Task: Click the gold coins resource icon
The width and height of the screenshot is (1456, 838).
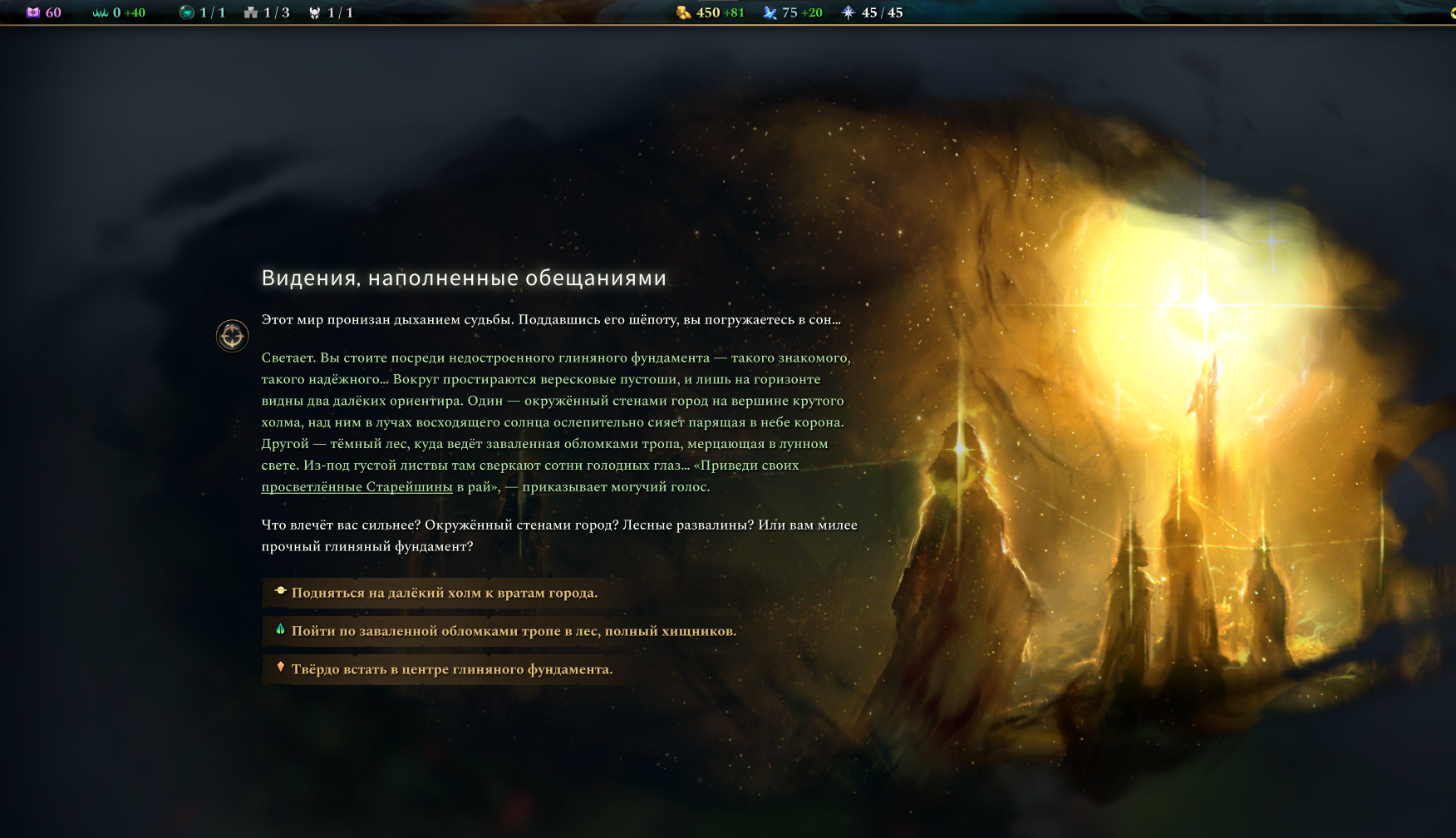Action: pos(684,12)
